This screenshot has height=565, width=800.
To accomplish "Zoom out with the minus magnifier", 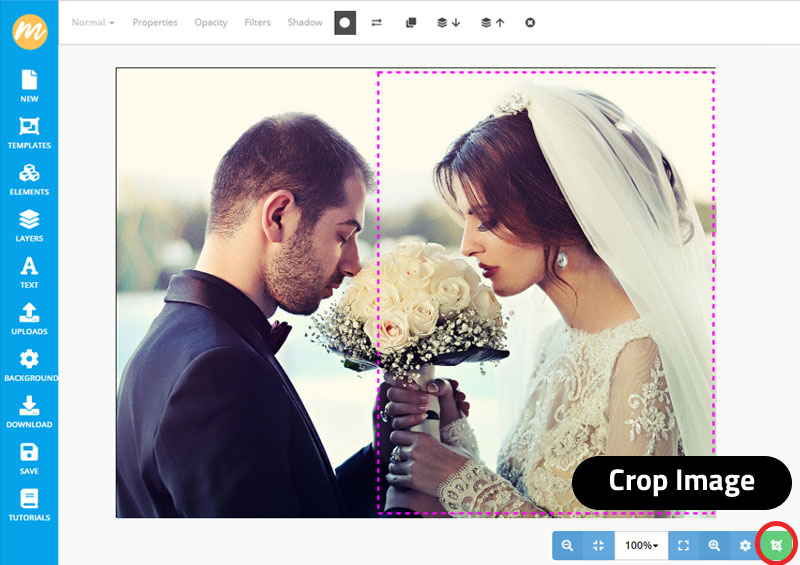I will point(567,545).
